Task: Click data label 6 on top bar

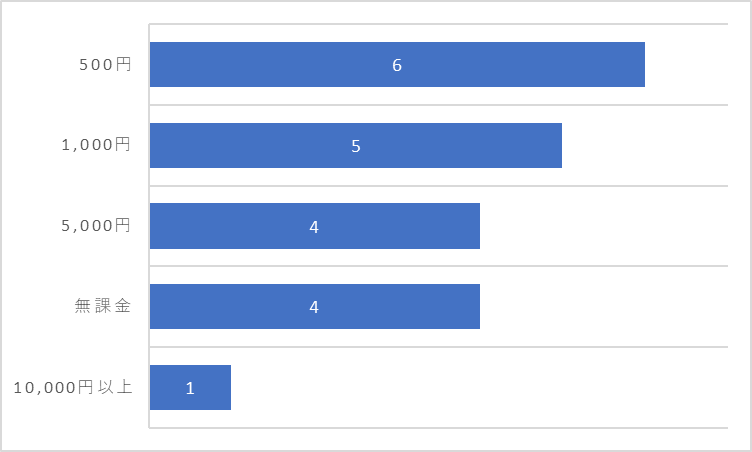Action: 397,65
